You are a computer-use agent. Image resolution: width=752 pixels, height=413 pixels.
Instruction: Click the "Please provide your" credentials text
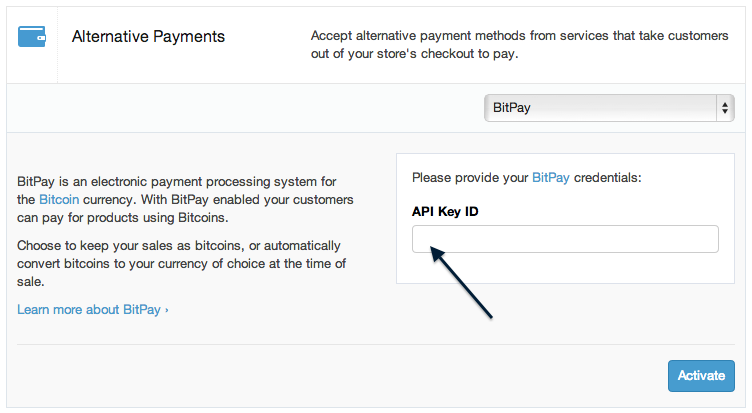click(x=470, y=178)
